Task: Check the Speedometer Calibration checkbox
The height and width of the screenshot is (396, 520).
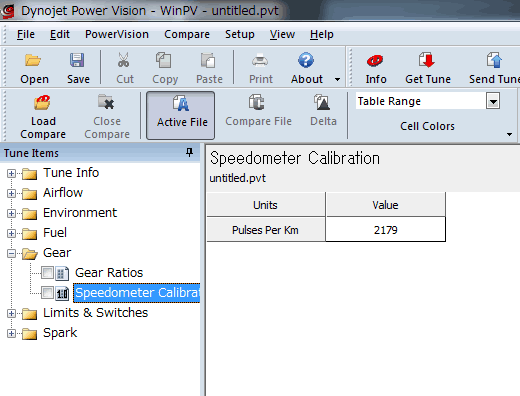Action: click(47, 293)
